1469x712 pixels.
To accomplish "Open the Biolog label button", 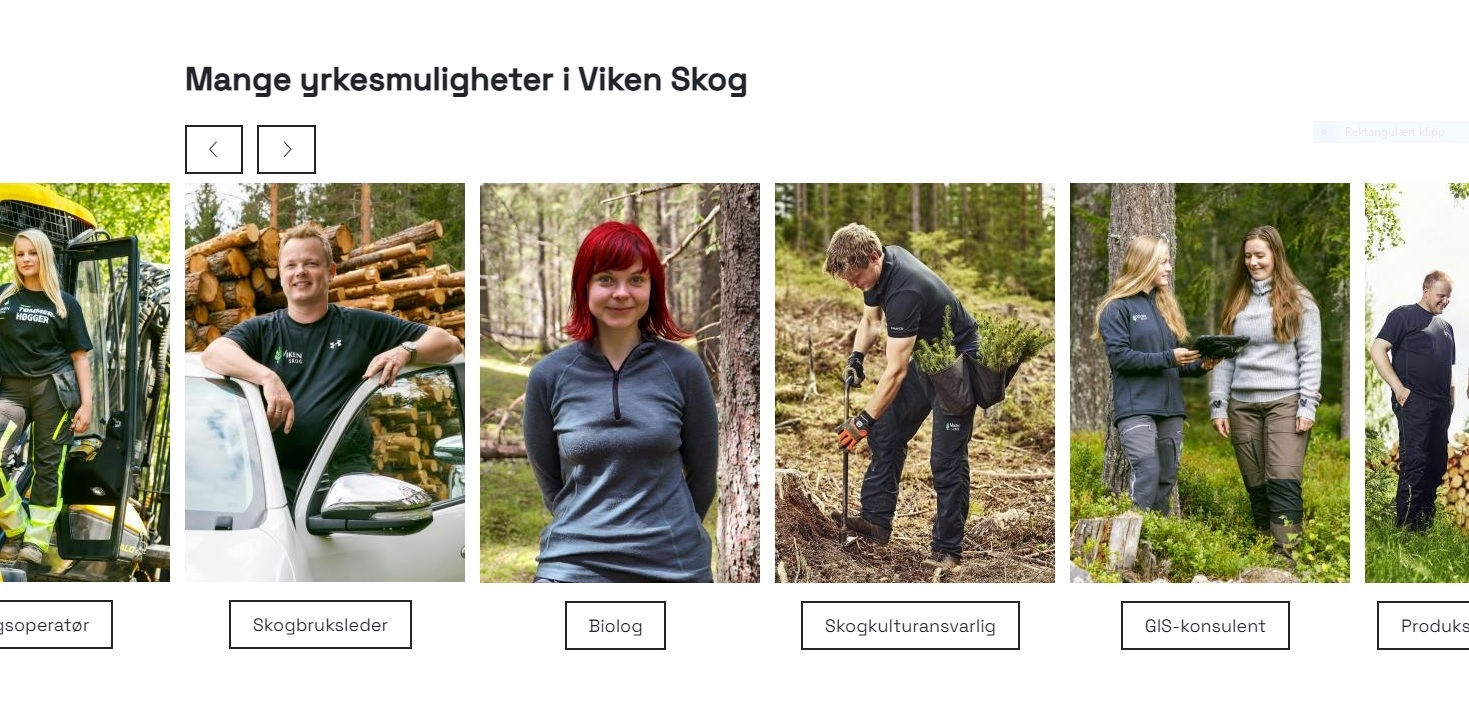I will point(615,626).
